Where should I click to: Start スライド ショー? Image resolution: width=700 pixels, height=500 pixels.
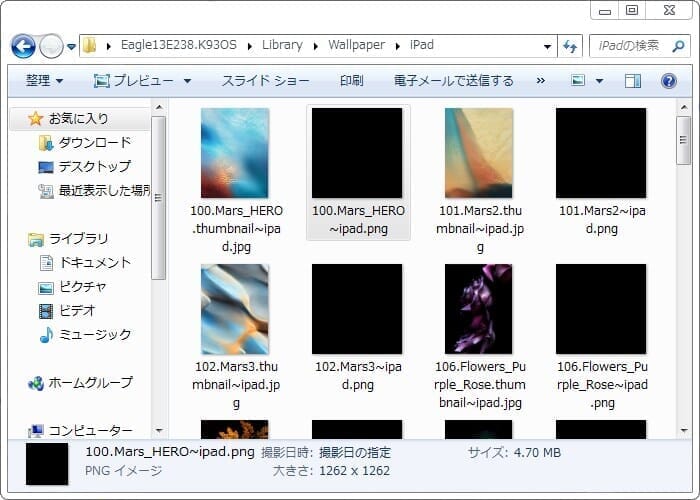pyautogui.click(x=265, y=81)
